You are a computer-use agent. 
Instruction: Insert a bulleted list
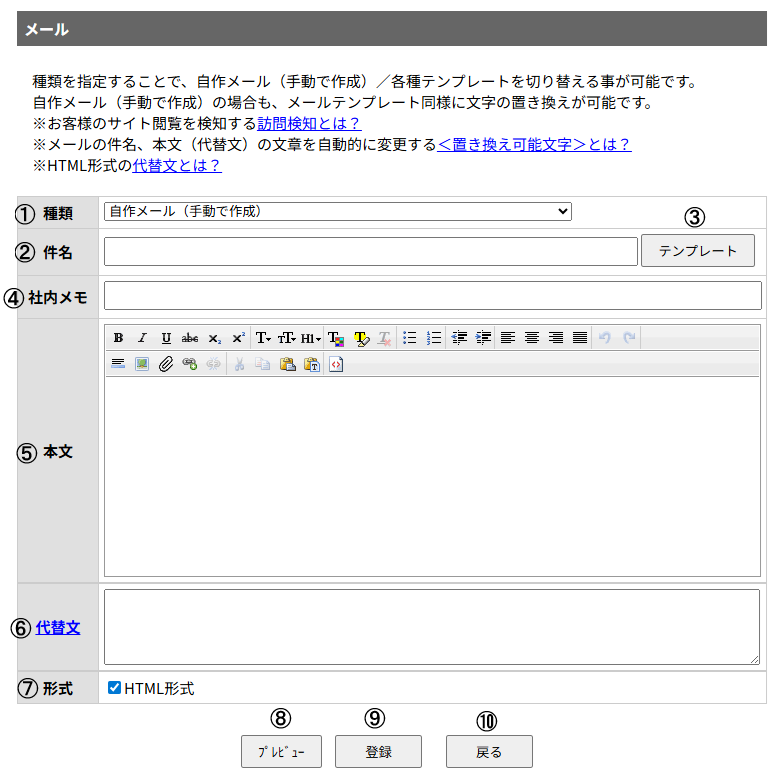[x=409, y=338]
